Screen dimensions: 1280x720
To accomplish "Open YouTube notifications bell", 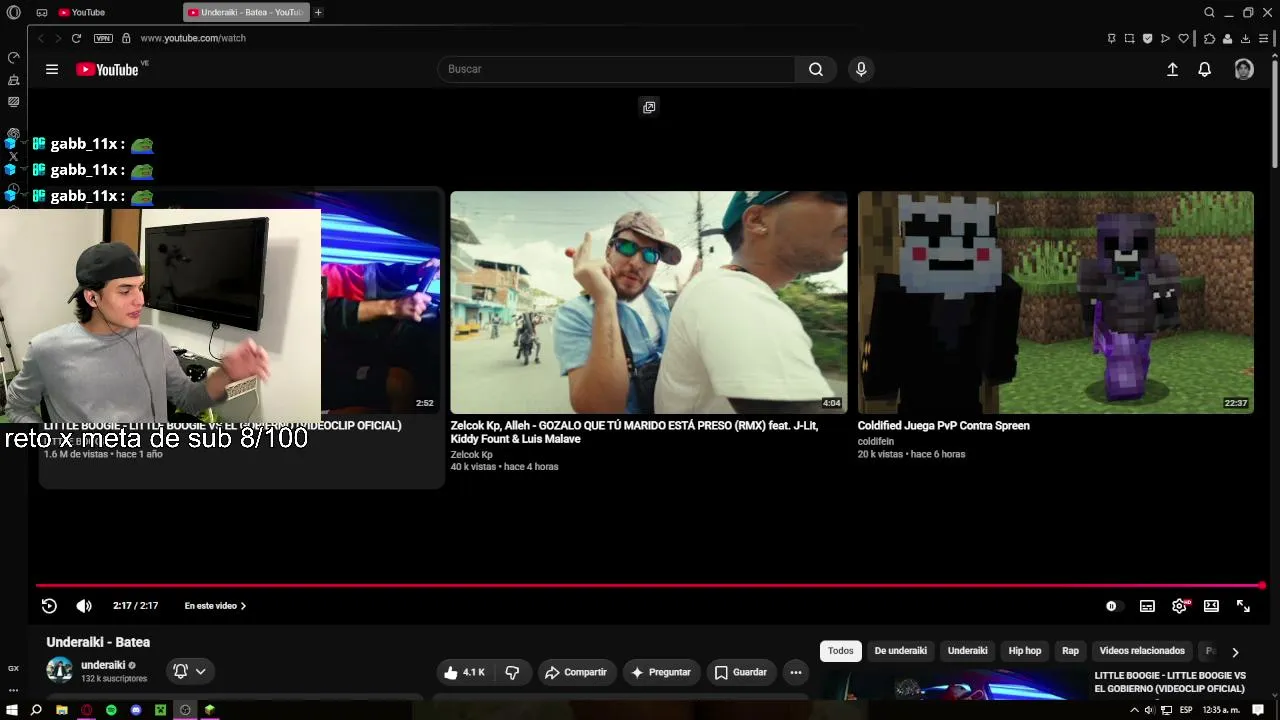I will click(1205, 69).
